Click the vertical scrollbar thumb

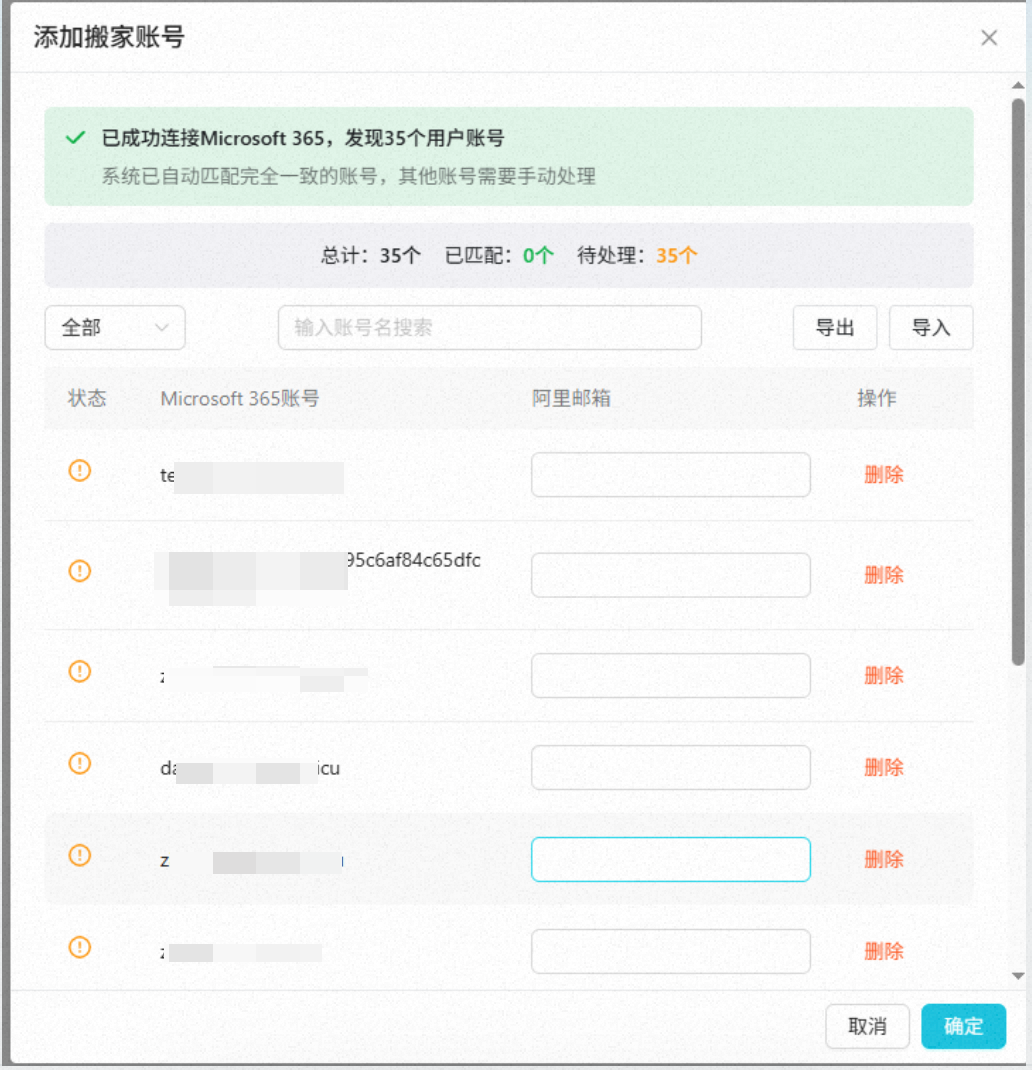(x=1018, y=380)
